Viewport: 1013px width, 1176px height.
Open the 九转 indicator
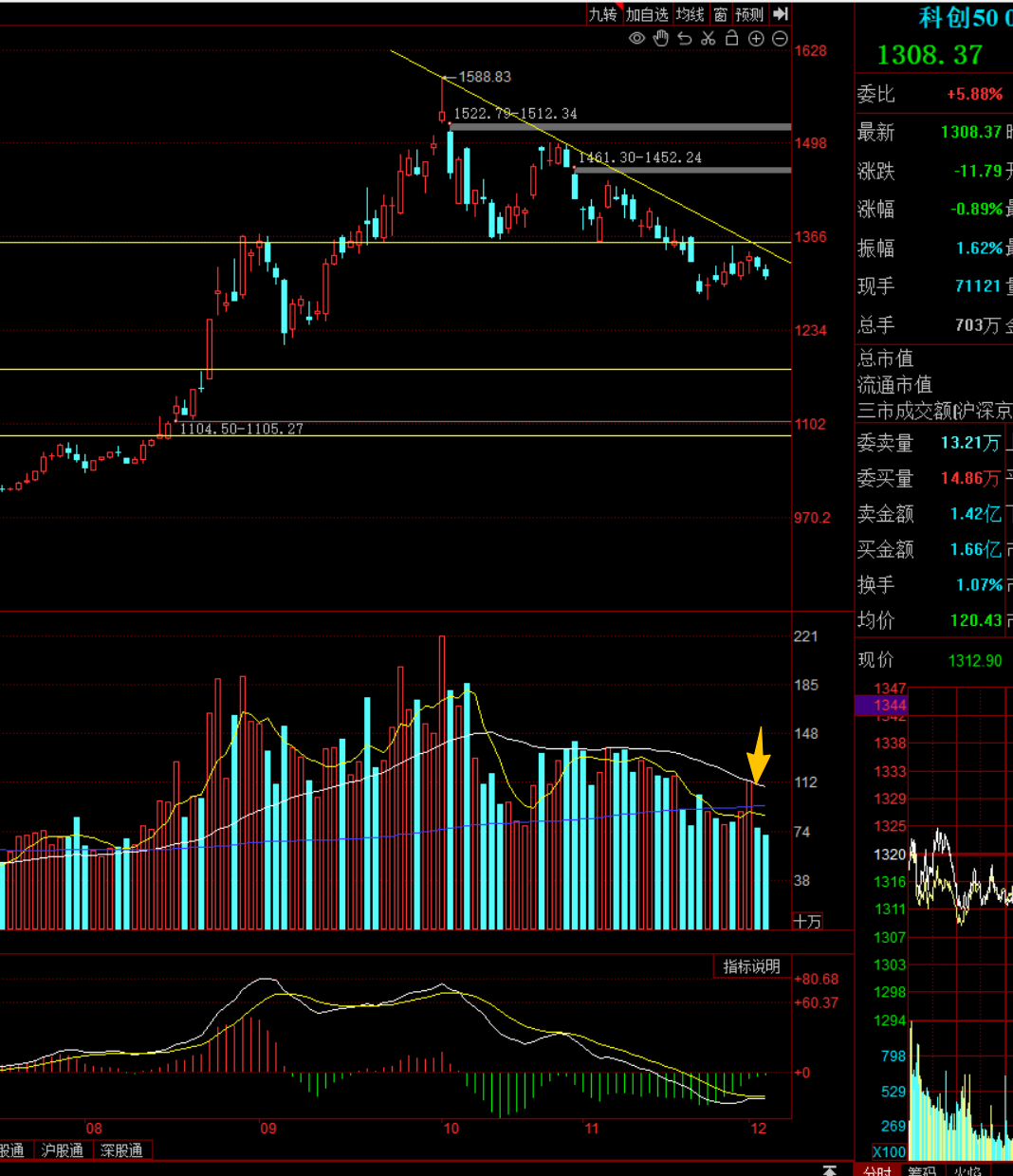coord(602,14)
